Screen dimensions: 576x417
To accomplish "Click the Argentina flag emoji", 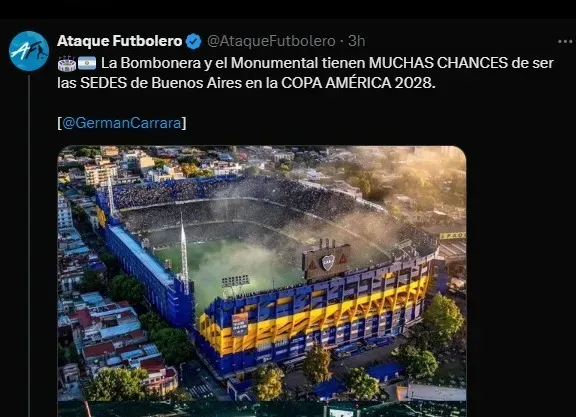I will pos(87,63).
